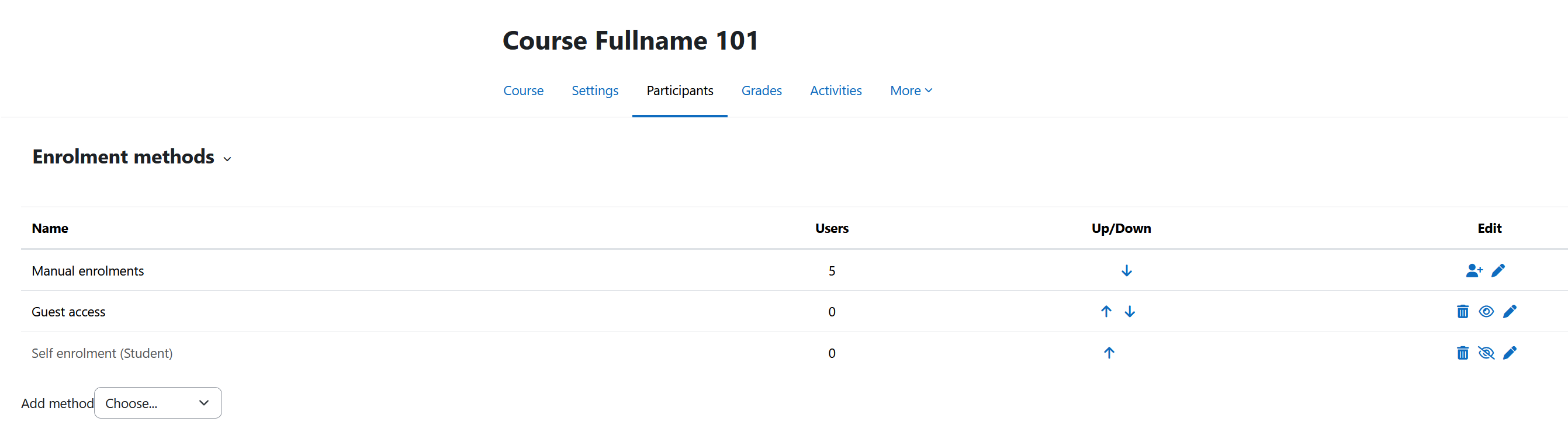Viewport: 1568px width, 432px height.
Task: Edit Self enrolment (Student) settings pencil
Action: (1510, 353)
